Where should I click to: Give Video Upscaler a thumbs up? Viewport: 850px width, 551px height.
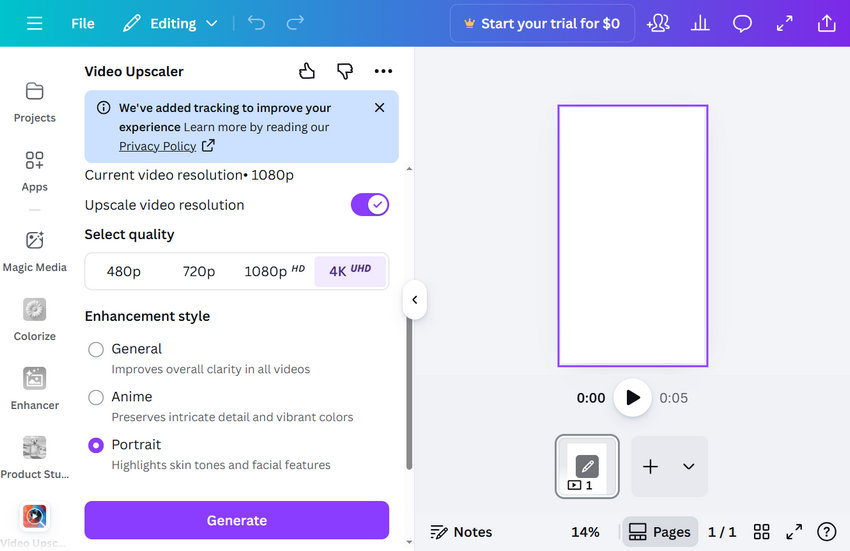click(x=307, y=71)
